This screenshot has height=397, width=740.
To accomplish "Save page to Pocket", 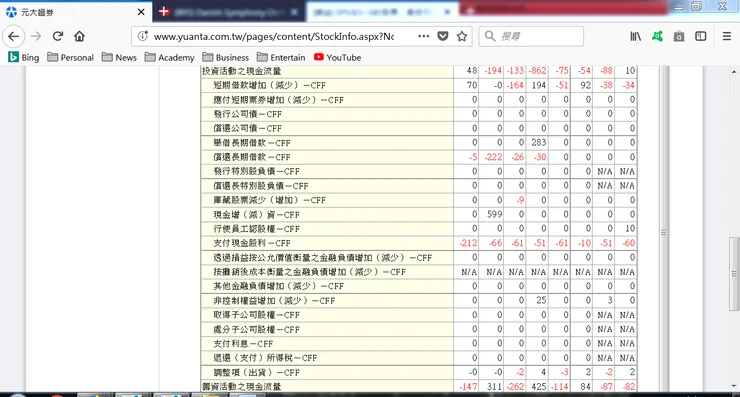I will 443,36.
